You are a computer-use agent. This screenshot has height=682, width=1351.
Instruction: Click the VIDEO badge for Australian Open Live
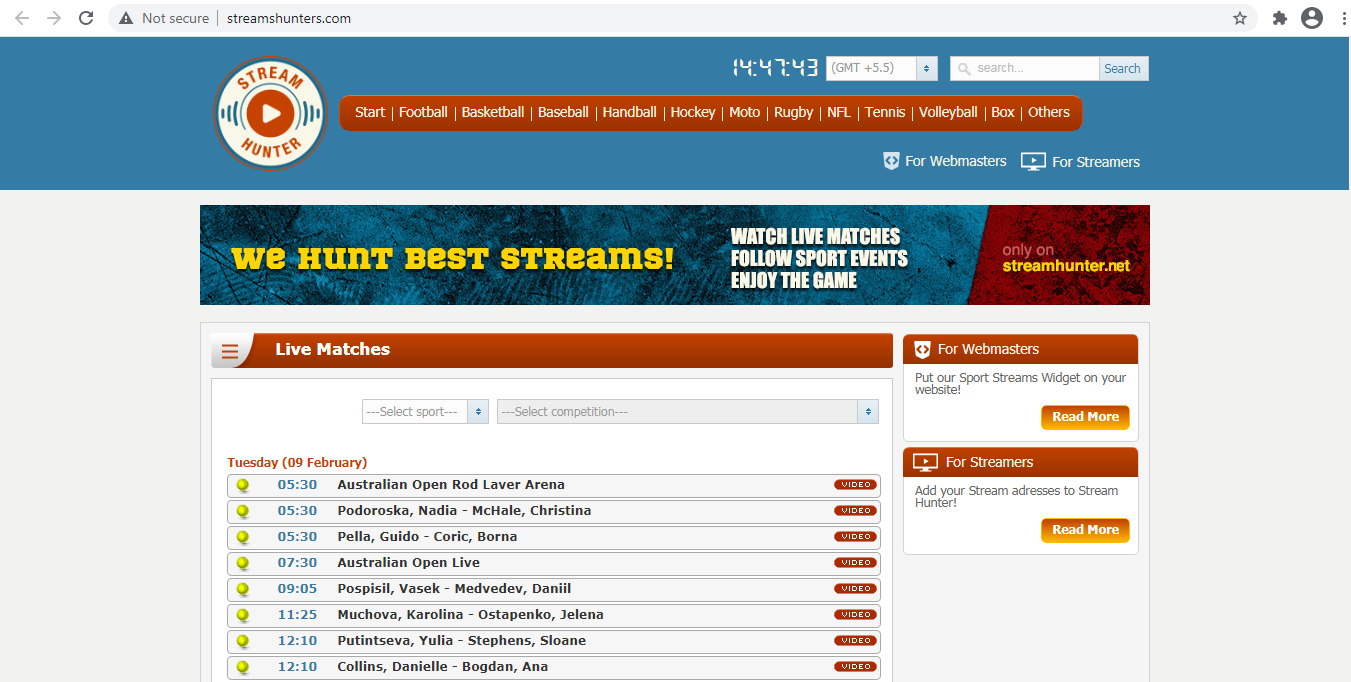click(x=855, y=563)
